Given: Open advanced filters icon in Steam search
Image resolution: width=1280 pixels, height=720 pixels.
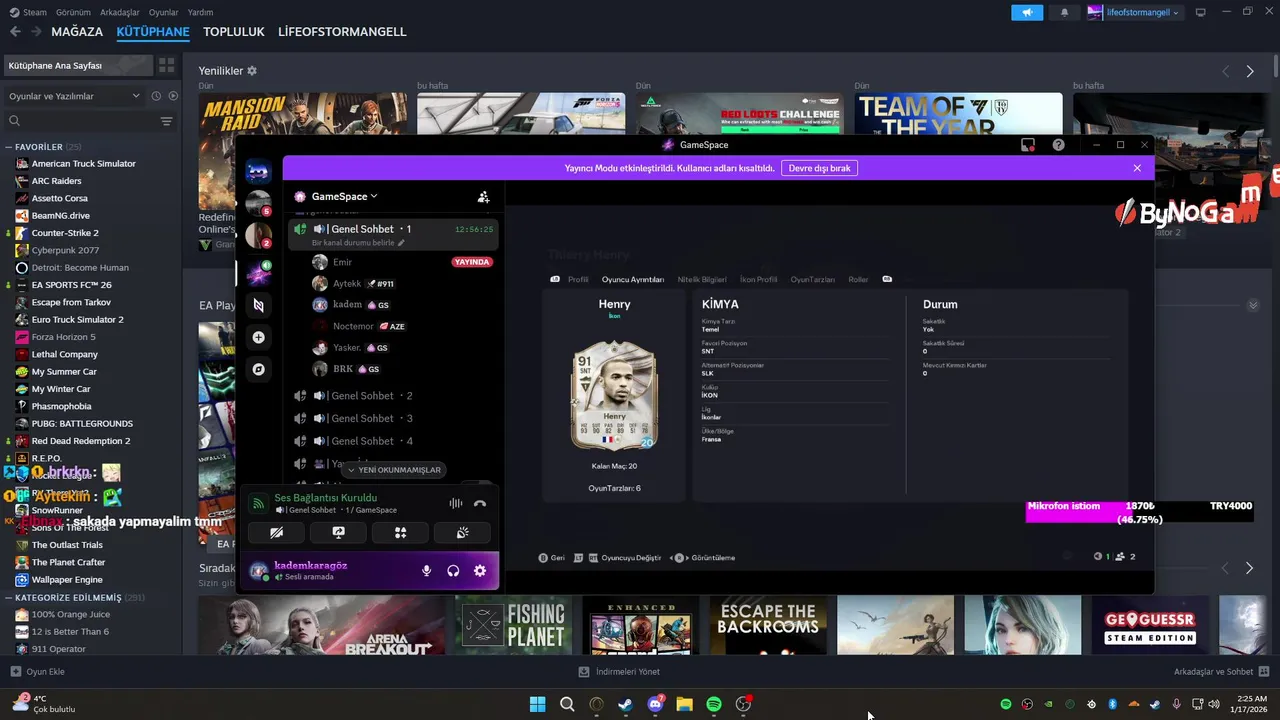Looking at the screenshot, I should (167, 121).
